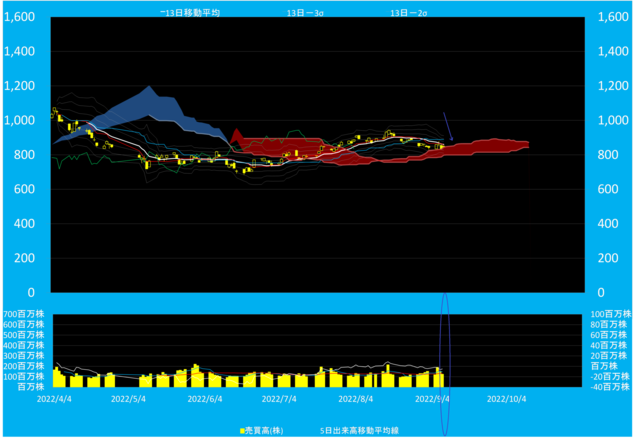Click the 100百万株 right volume axis label
Viewport: 640px width, 439px height.
612,314
